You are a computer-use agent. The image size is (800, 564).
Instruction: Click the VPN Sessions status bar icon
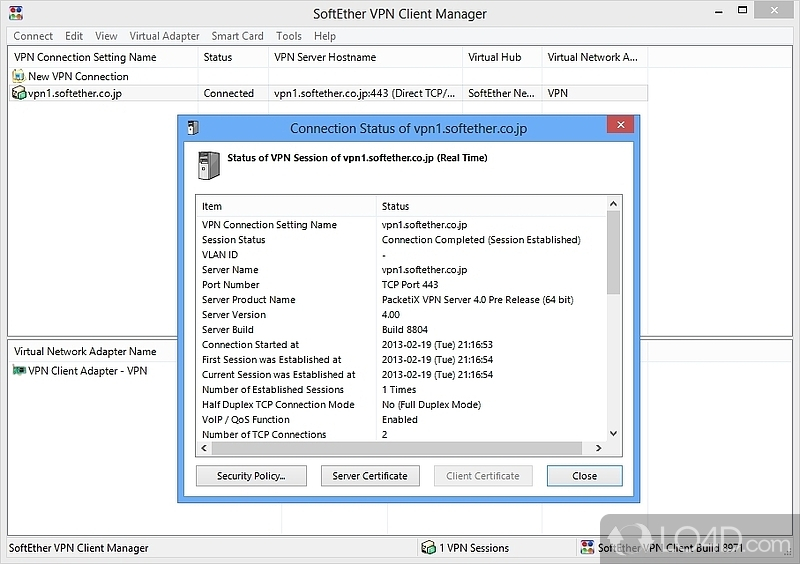428,548
